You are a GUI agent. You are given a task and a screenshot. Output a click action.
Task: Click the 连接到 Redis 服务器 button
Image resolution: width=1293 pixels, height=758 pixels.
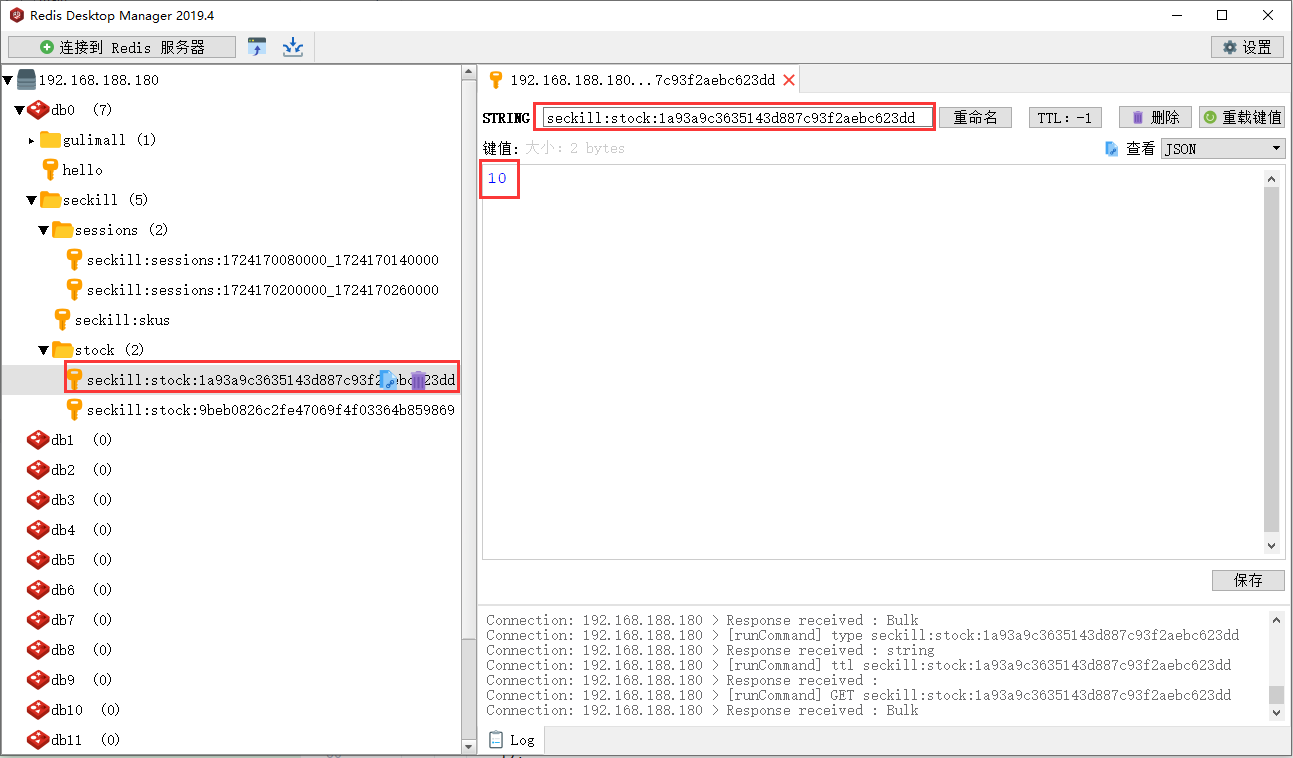point(122,47)
